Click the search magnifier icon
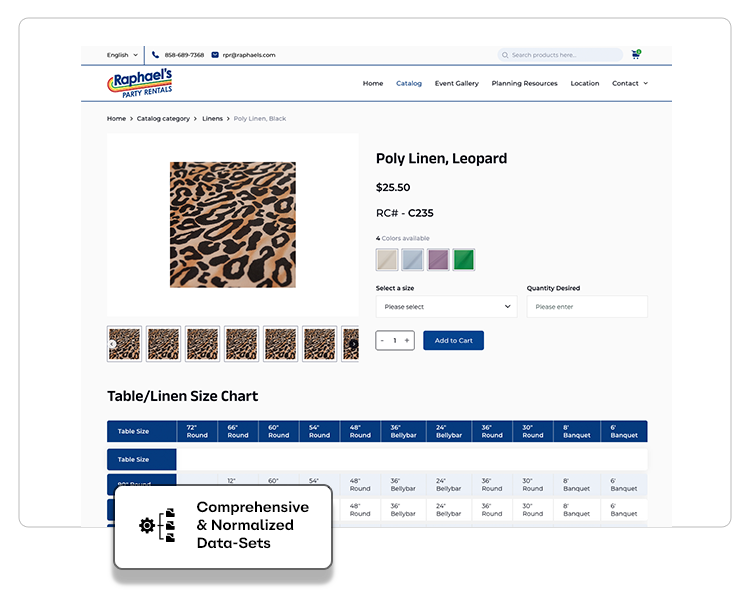 pyautogui.click(x=505, y=55)
